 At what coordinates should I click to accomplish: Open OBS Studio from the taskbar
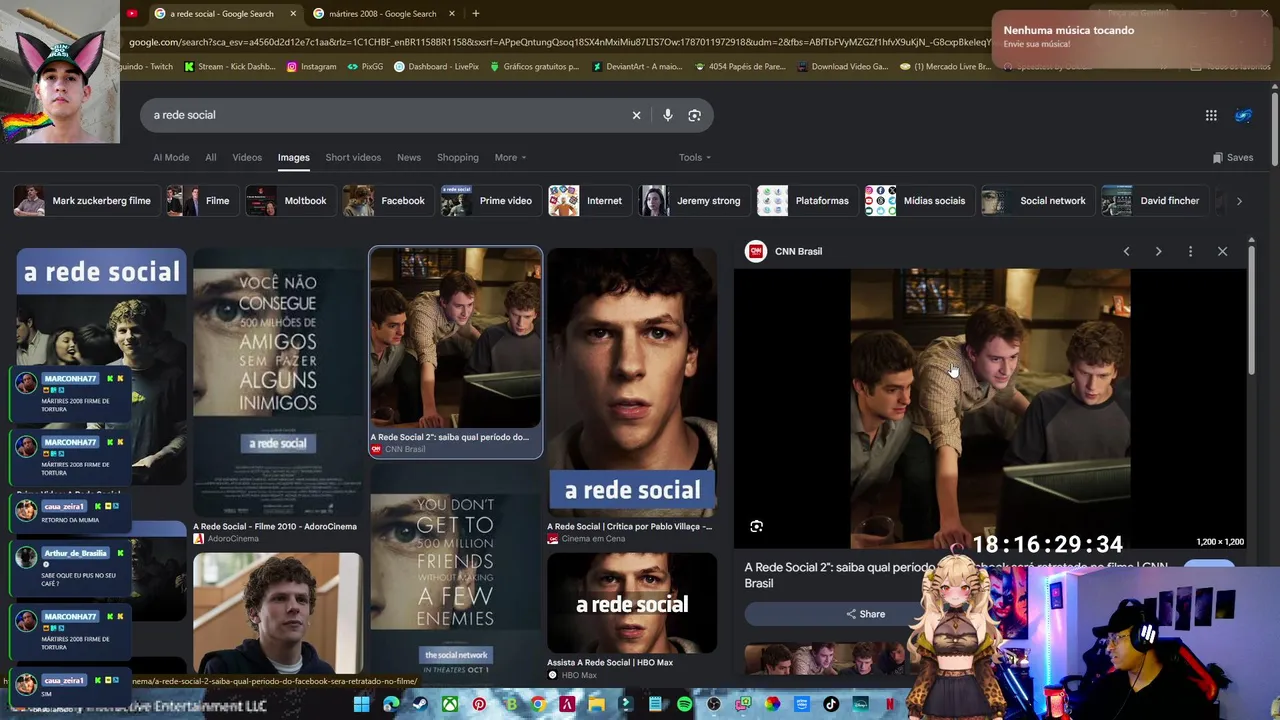[713, 704]
